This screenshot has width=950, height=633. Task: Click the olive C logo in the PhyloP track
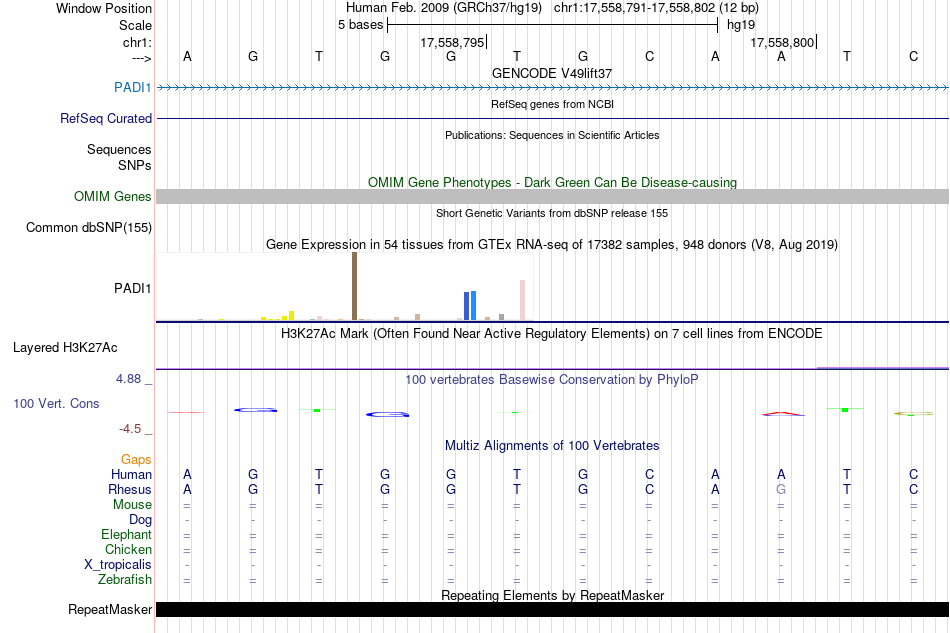tap(914, 414)
